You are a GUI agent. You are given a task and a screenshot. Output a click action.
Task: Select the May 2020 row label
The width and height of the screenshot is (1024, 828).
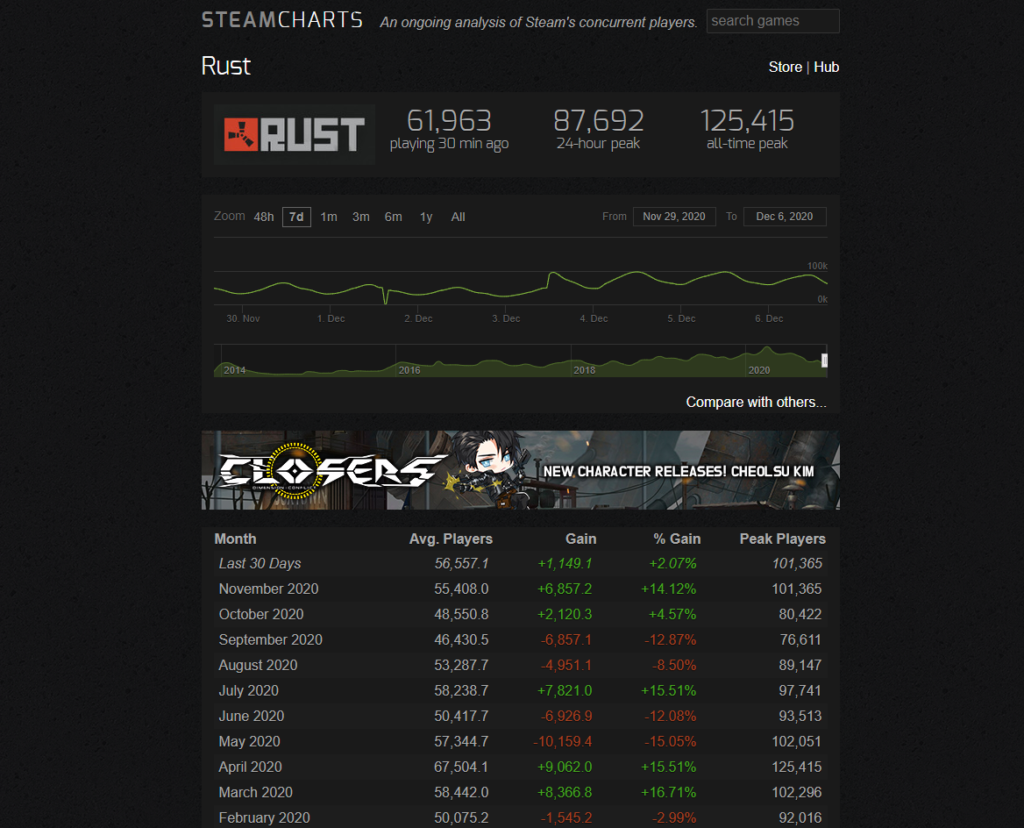[x=249, y=742]
